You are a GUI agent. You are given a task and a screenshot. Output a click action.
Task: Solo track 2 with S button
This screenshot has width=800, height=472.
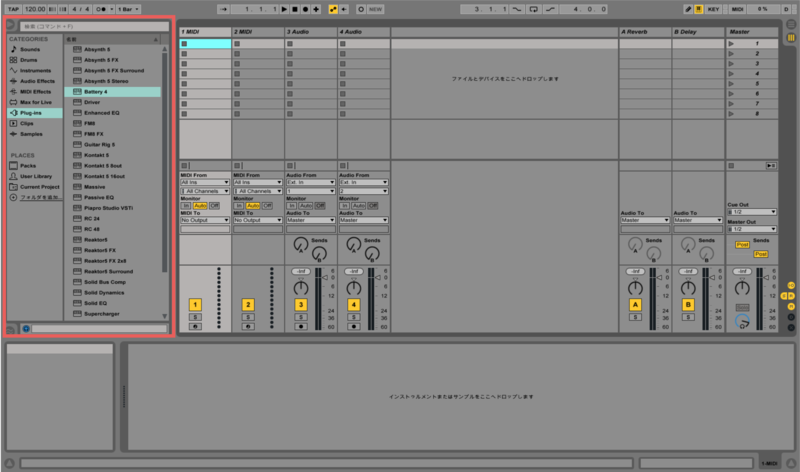pos(248,317)
